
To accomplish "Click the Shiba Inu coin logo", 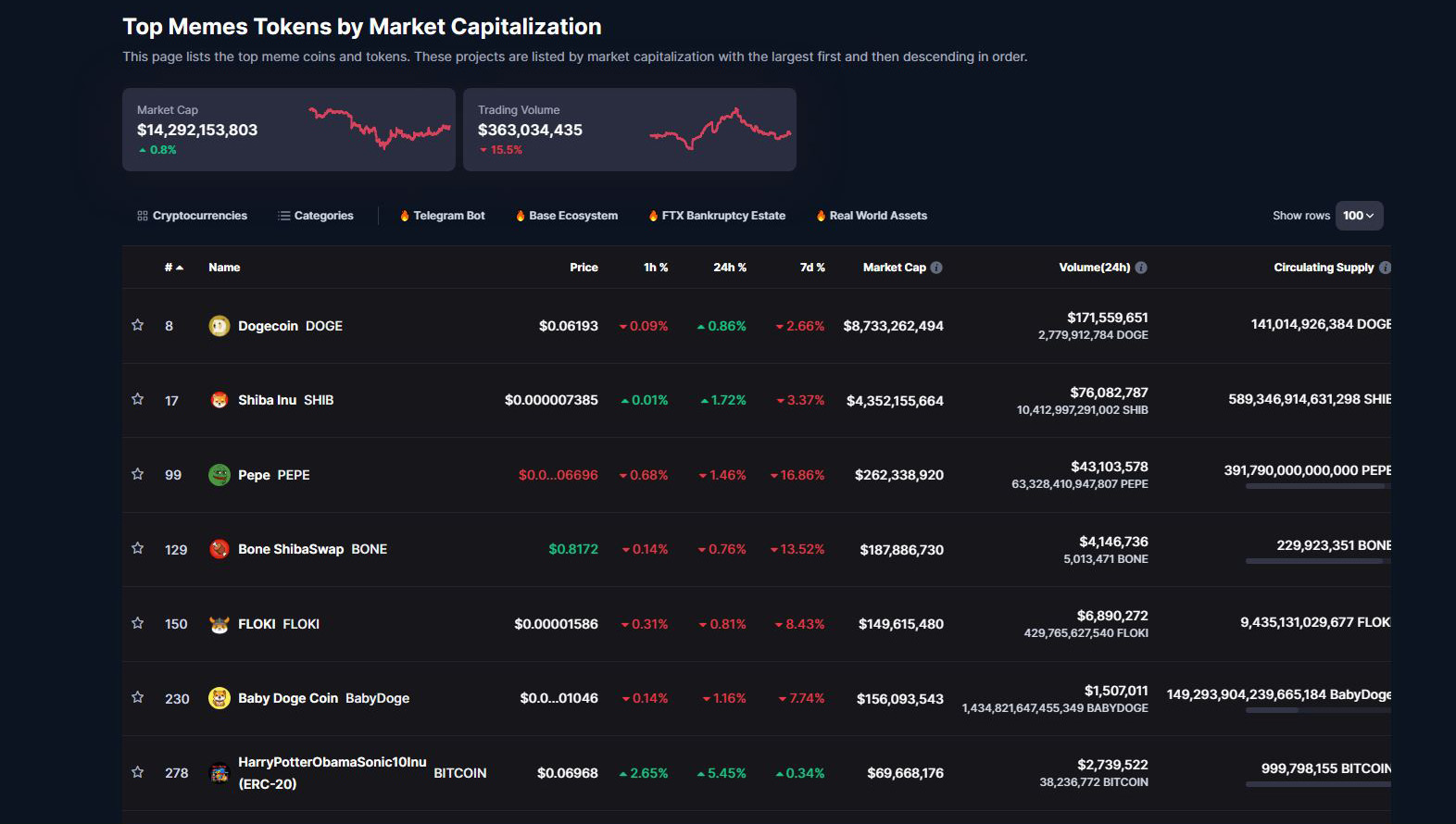I will tap(220, 400).
